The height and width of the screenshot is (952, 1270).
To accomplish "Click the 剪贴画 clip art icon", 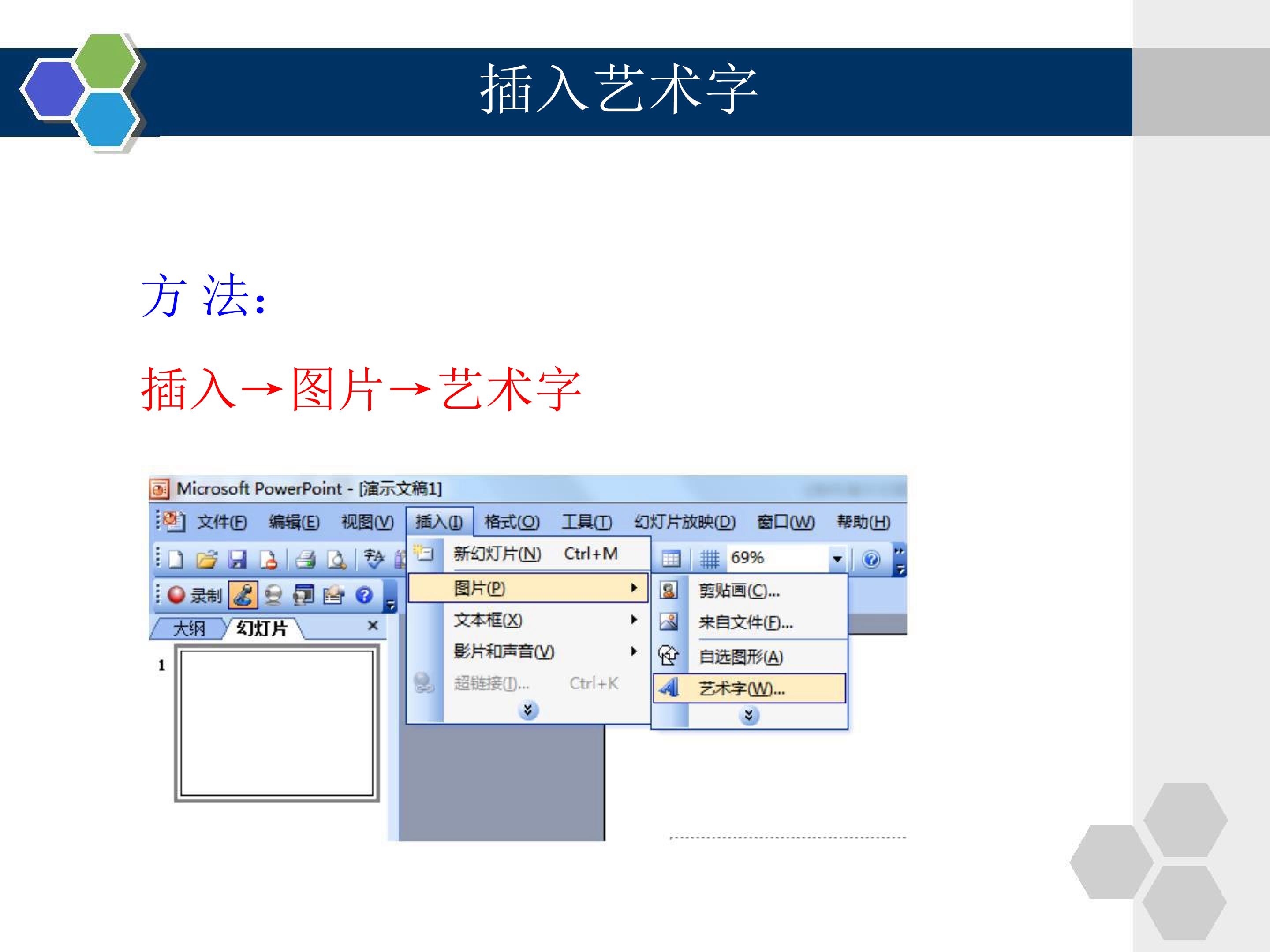I will click(x=669, y=590).
